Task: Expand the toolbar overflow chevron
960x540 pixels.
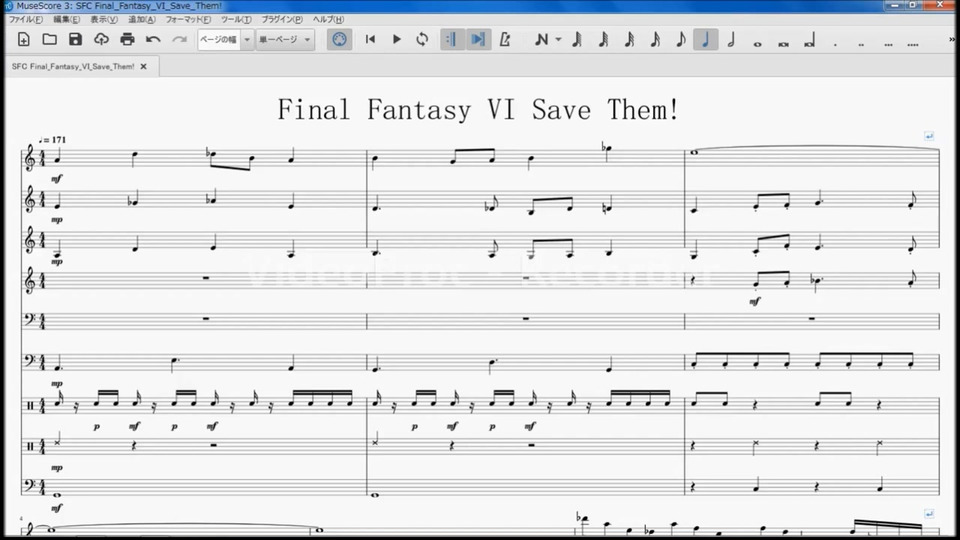Action: pos(951,40)
